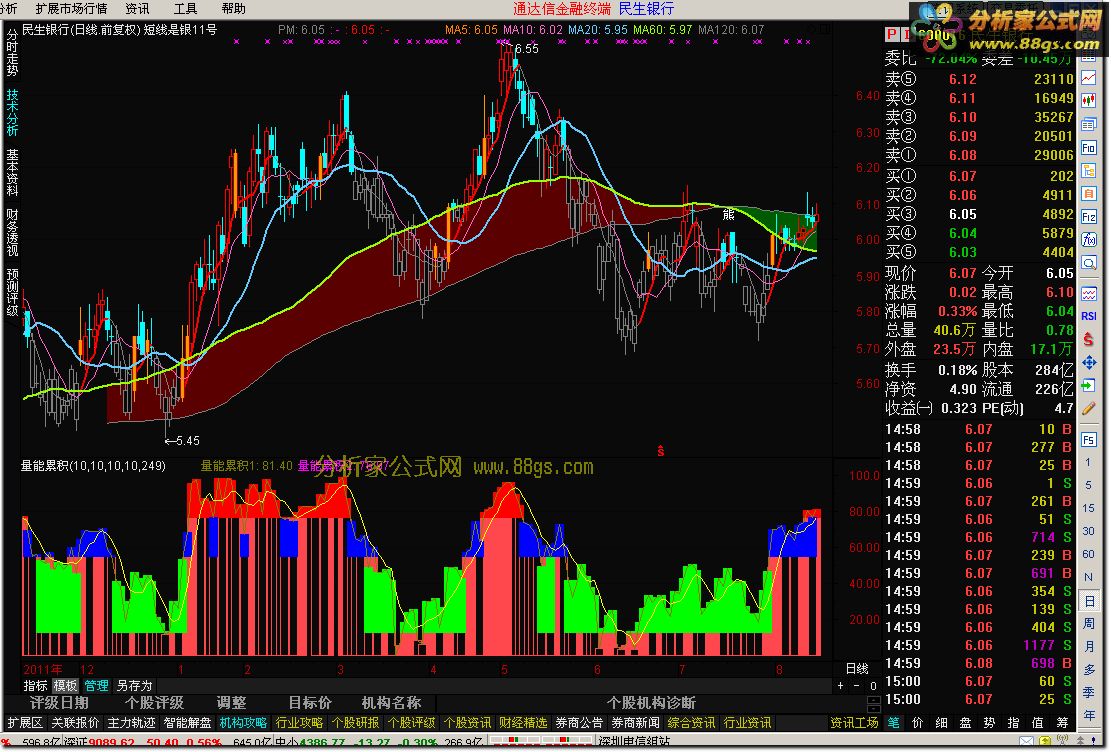Select the 筹 chip distribution tab
This screenshot has height=752, width=1111.
pos(1063,722)
